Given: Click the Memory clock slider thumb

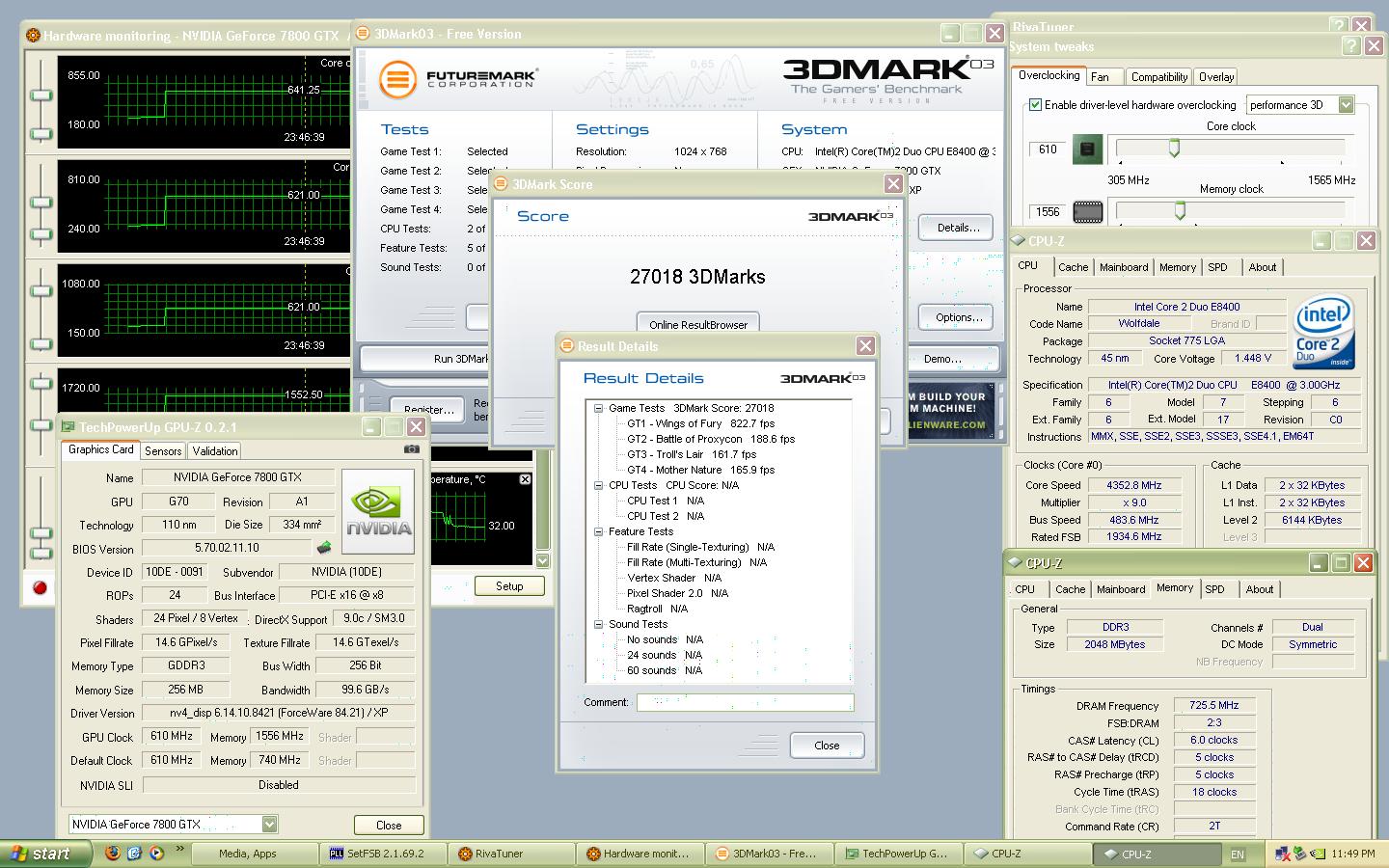Looking at the screenshot, I should 1180,210.
